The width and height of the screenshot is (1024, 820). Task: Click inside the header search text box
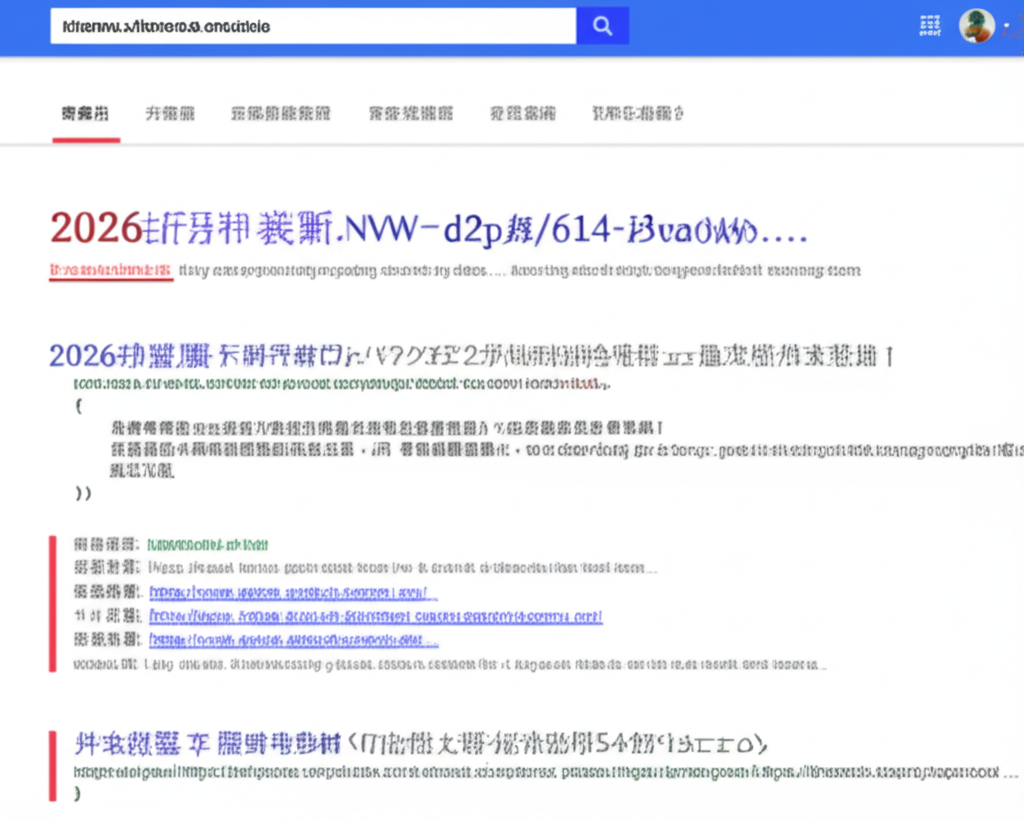[313, 26]
